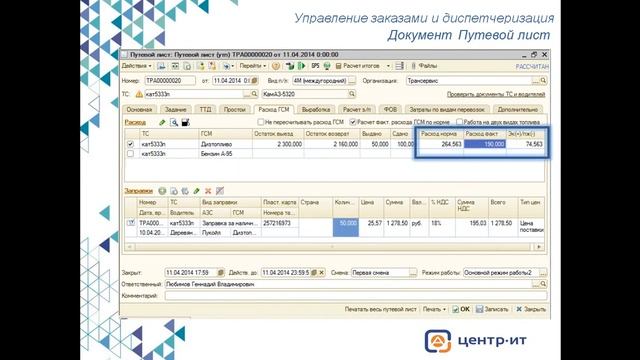Click magnifier icon in Ответственный field
This screenshot has width=640, height=360.
543,284
